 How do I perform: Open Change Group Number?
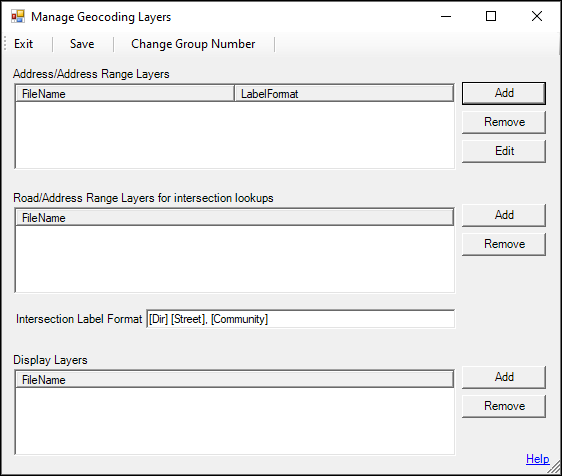pos(193,44)
